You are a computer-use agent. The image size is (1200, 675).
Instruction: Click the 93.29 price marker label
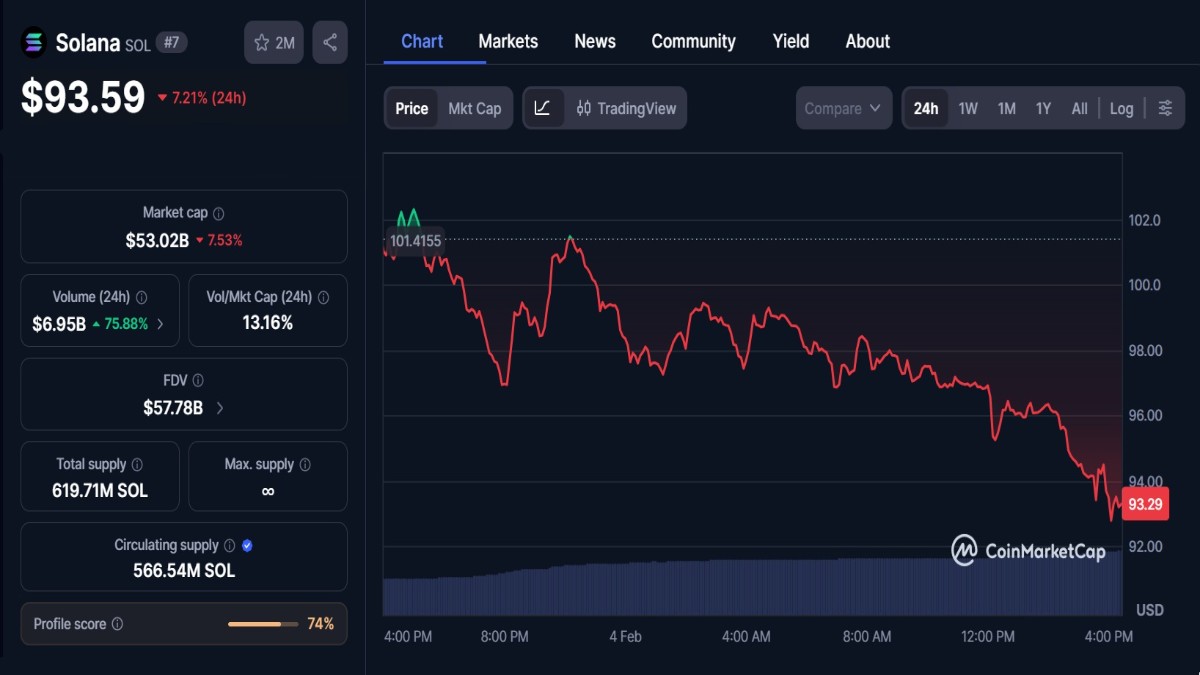[1144, 505]
